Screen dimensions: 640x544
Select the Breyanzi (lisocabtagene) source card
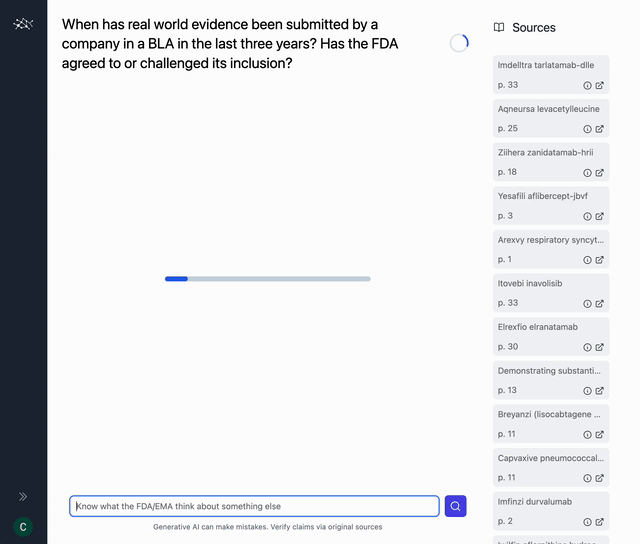551,423
